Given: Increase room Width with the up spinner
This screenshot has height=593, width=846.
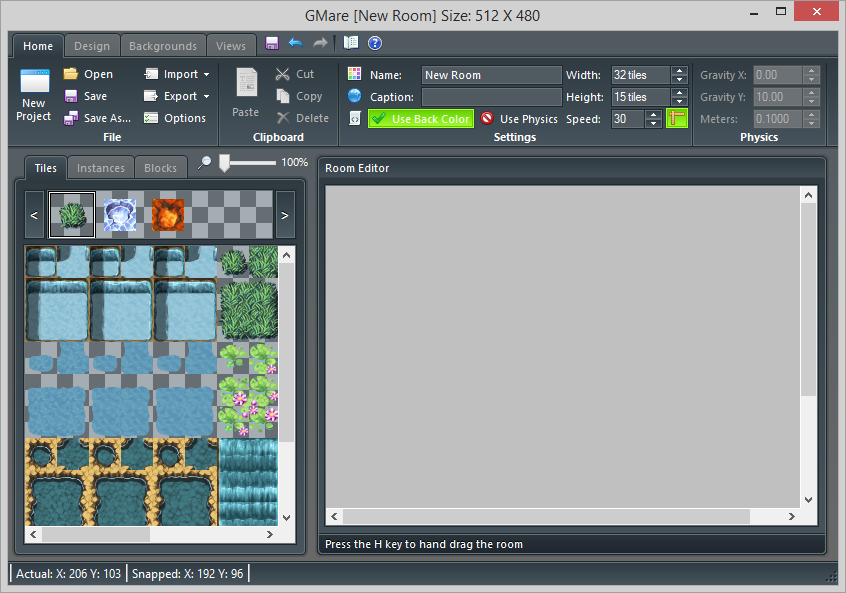Looking at the screenshot, I should 680,71.
